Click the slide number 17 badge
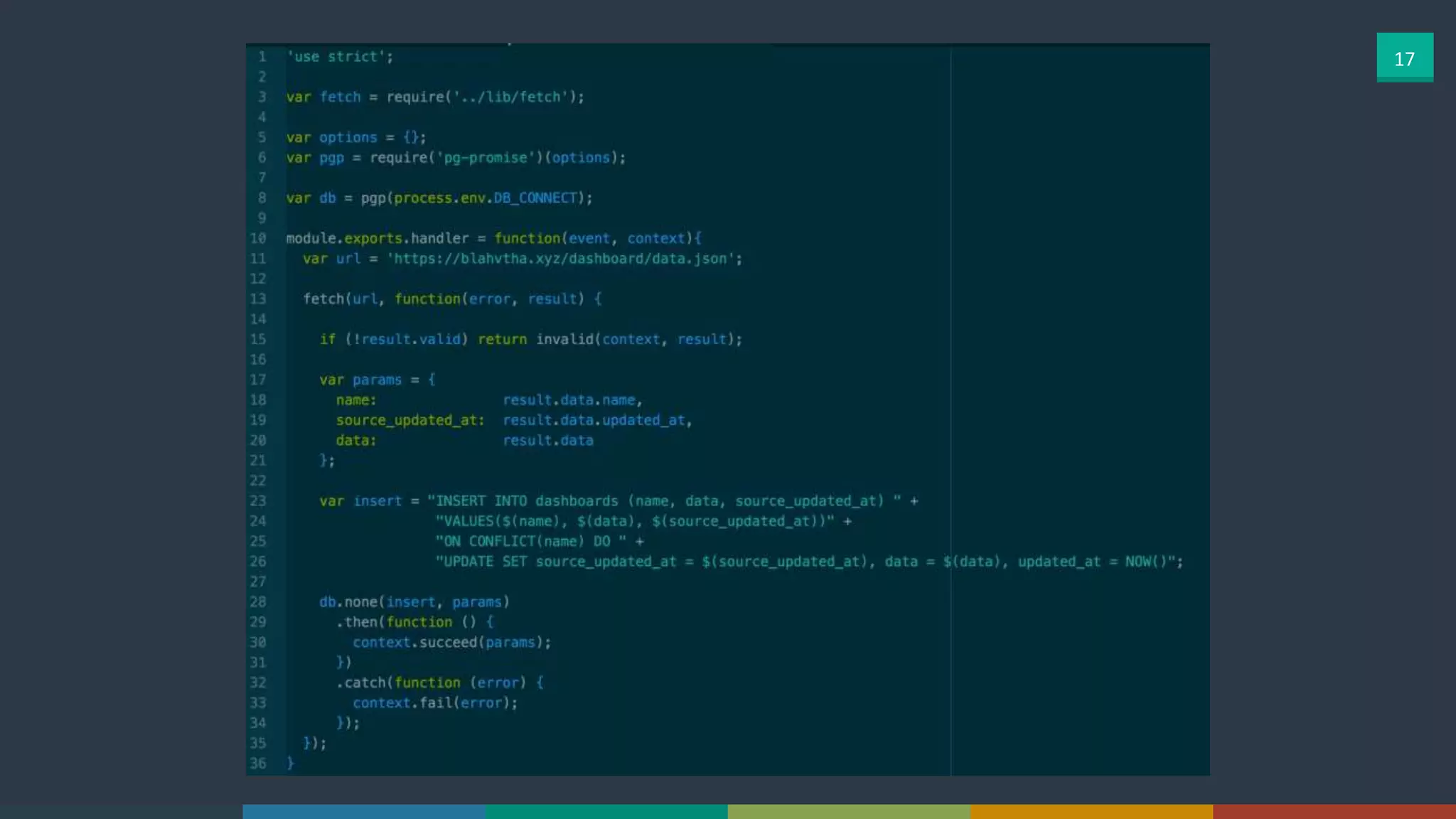The width and height of the screenshot is (1456, 819). (1404, 58)
